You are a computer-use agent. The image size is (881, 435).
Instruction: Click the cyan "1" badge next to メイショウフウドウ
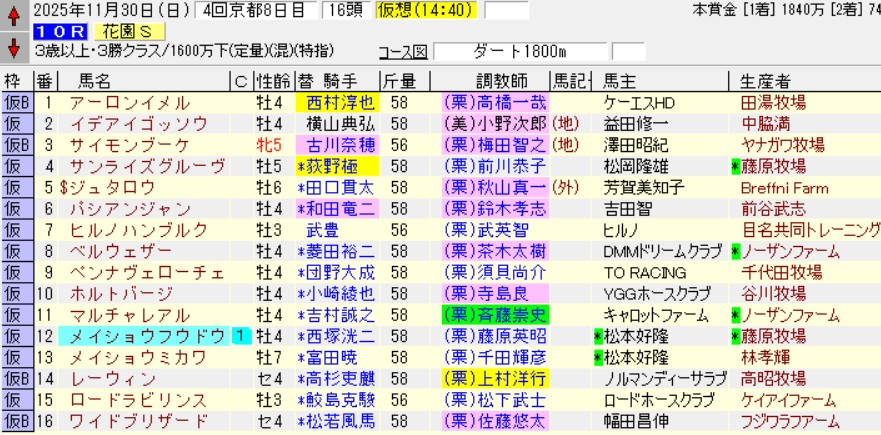tap(240, 336)
